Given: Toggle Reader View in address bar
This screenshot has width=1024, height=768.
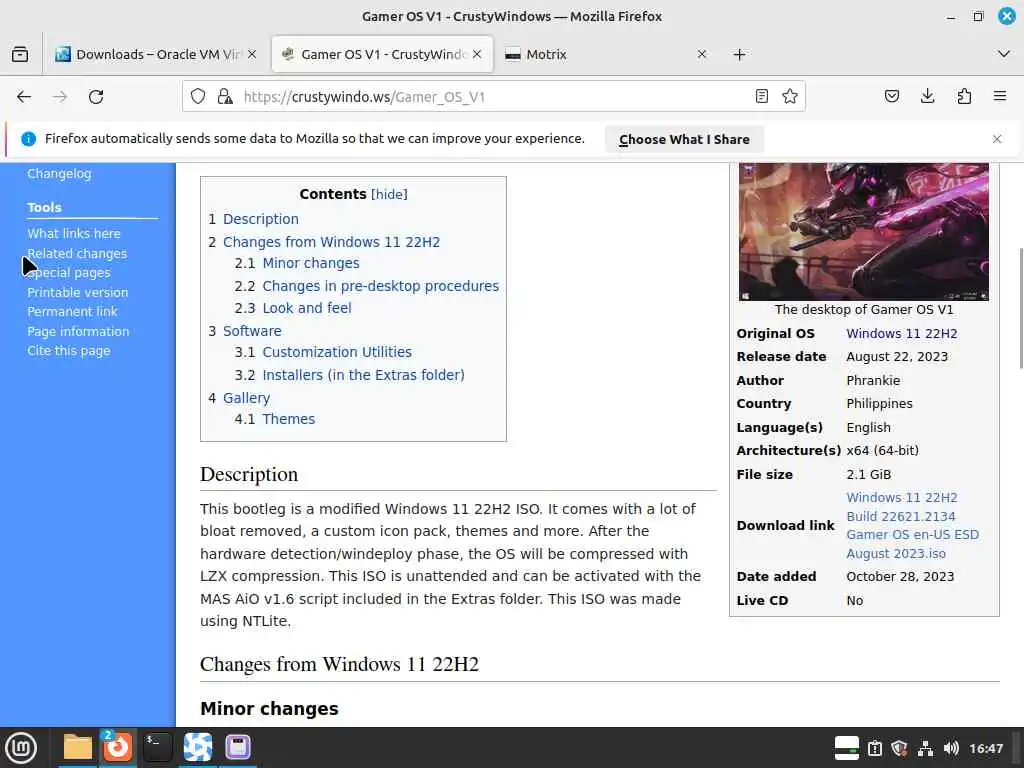Looking at the screenshot, I should 761,97.
